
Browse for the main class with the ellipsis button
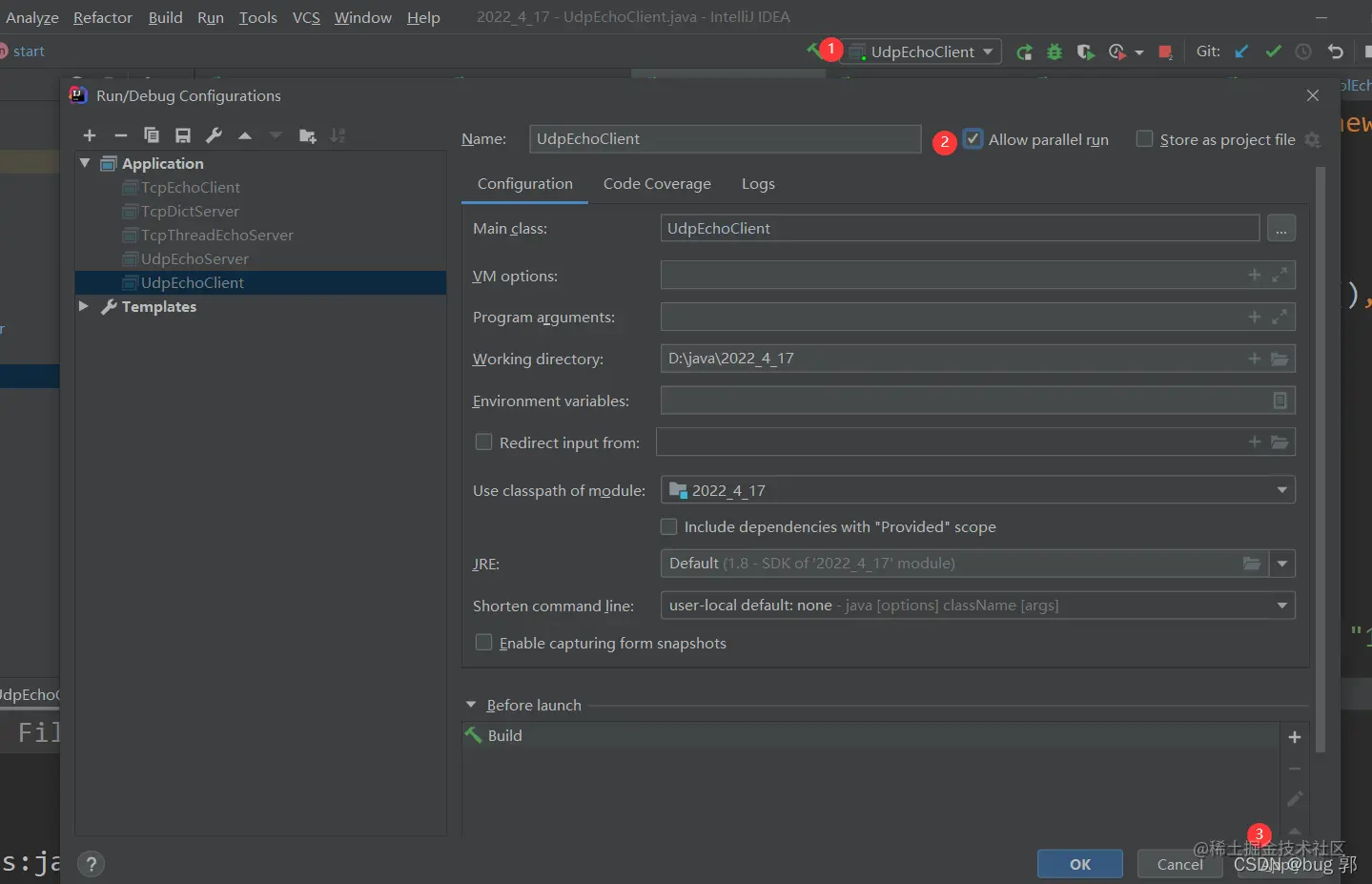1281,229
